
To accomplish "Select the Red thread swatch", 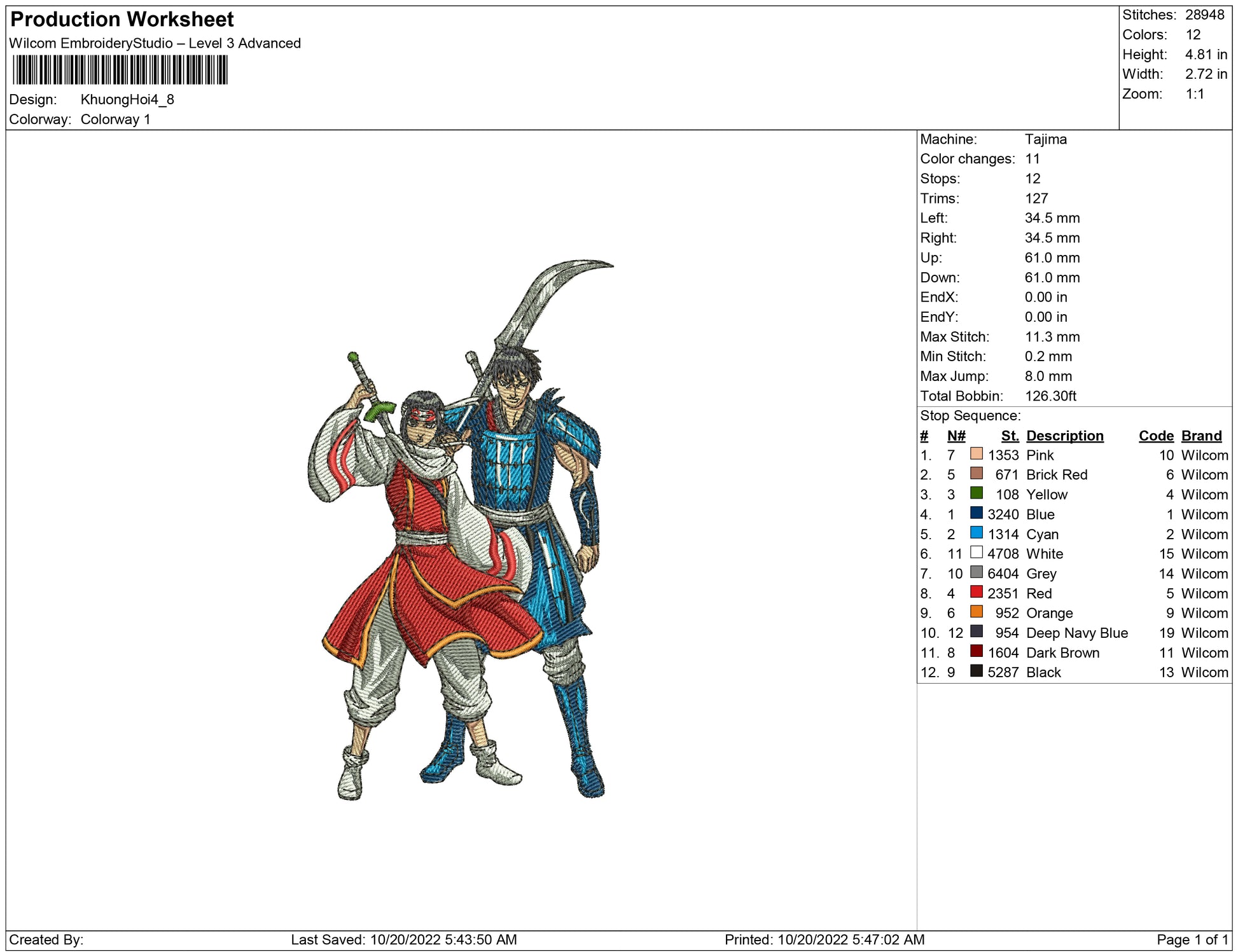I will (976, 592).
